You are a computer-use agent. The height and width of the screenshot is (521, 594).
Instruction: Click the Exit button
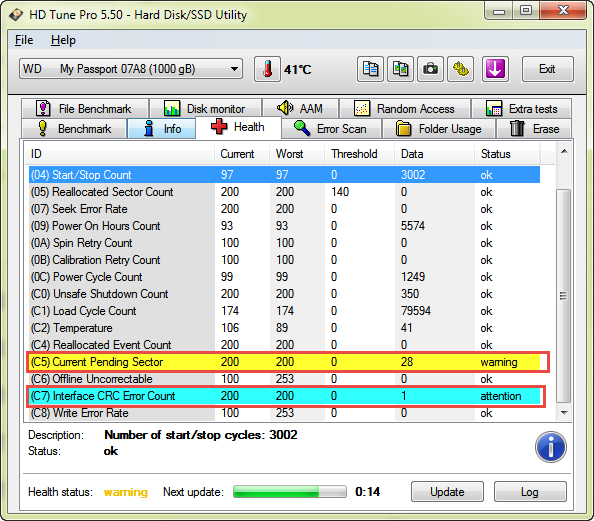pos(547,69)
